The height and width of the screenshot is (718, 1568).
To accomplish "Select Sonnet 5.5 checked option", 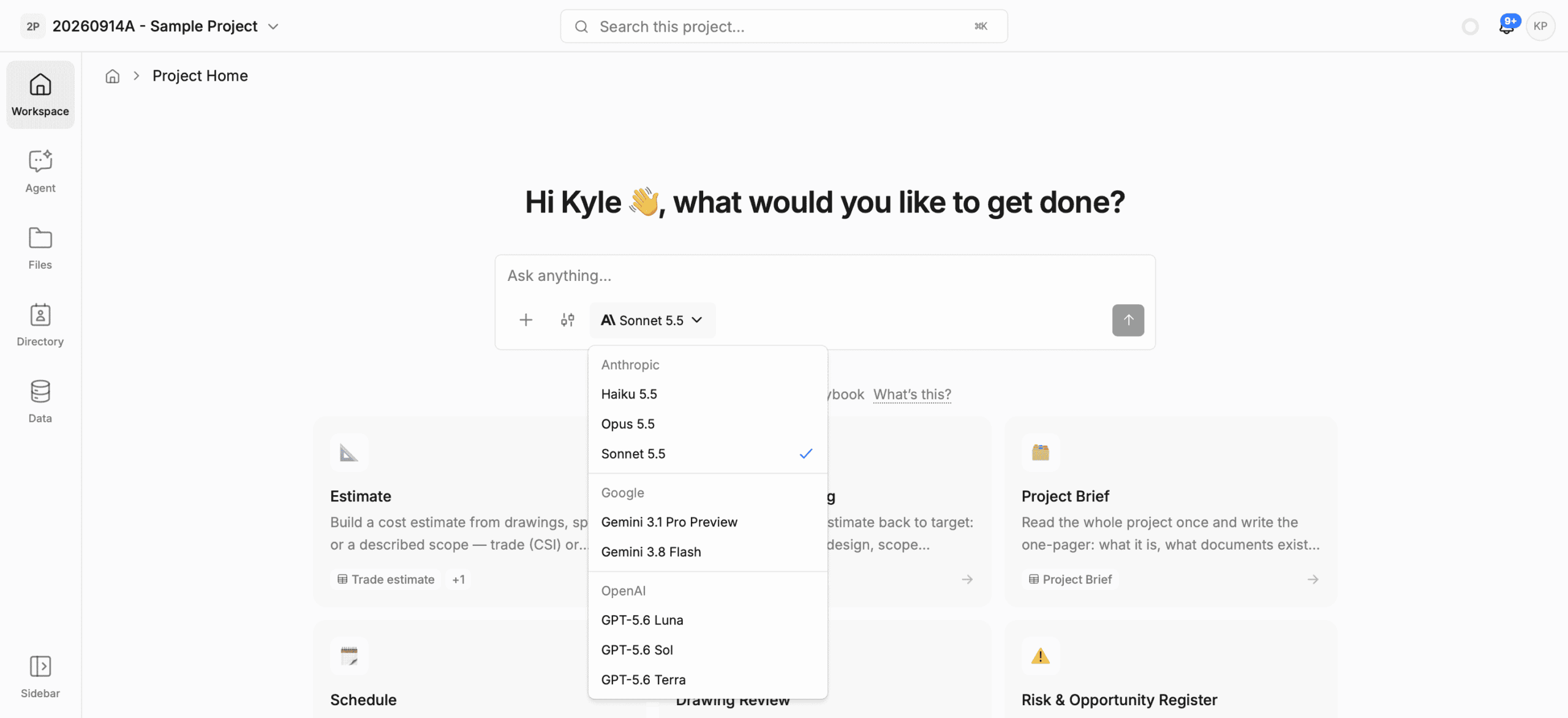I will point(707,454).
